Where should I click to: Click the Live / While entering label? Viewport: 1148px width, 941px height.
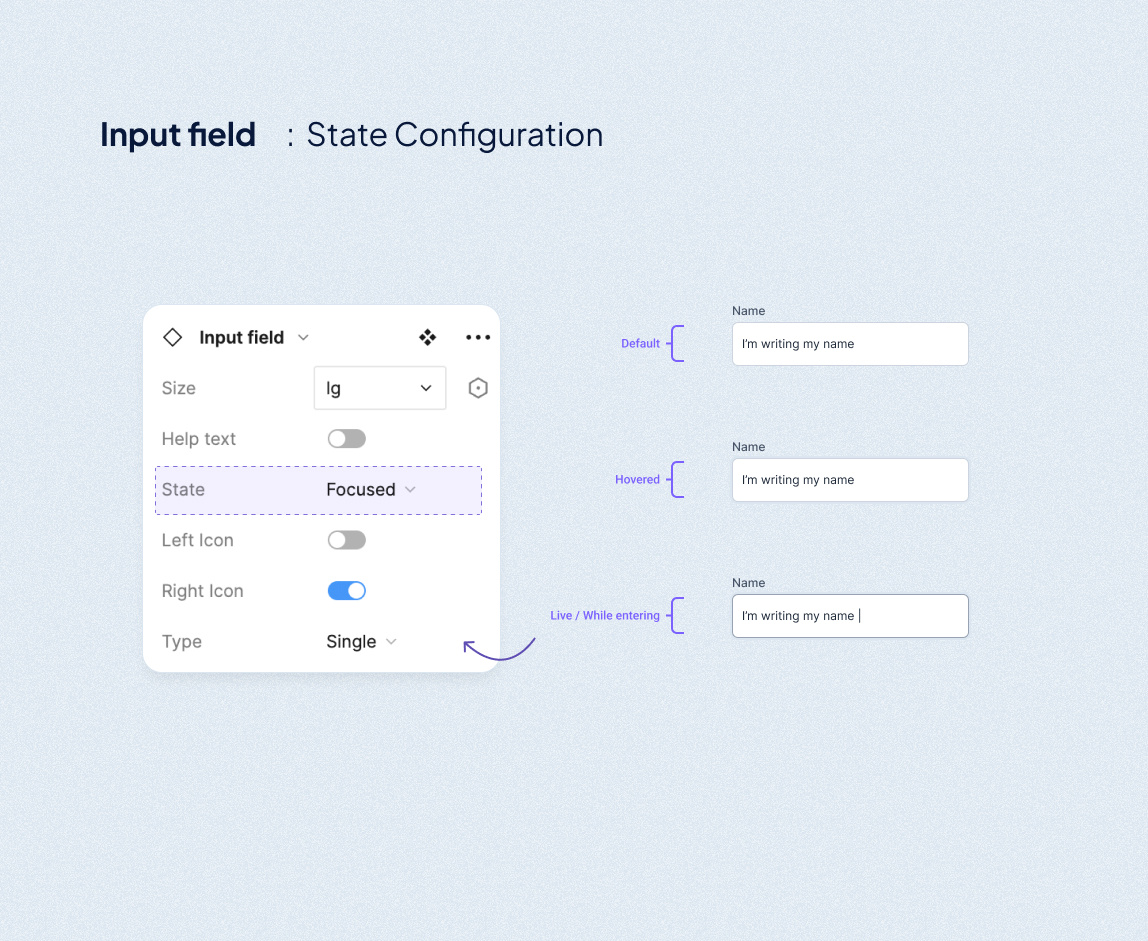pyautogui.click(x=604, y=615)
